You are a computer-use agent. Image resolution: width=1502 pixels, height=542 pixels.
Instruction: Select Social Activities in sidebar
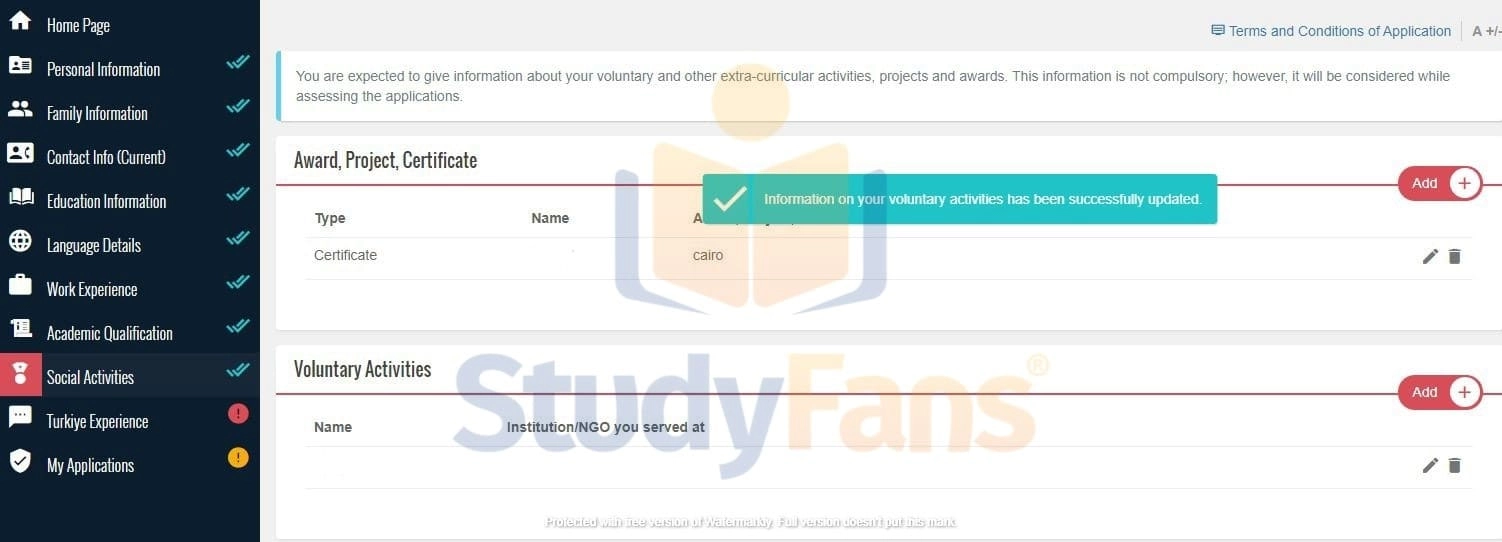click(x=90, y=377)
